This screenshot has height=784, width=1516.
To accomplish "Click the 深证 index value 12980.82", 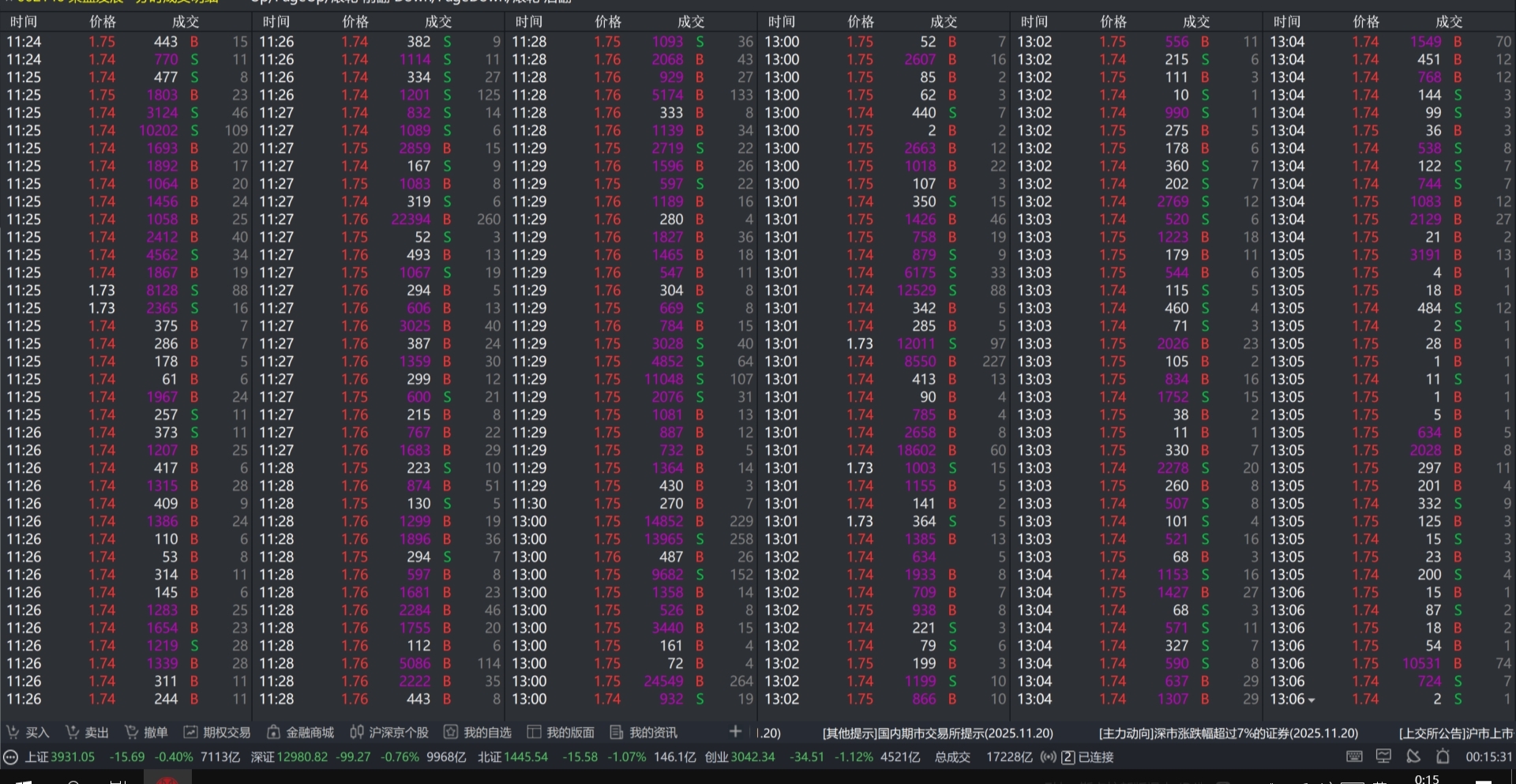I will (x=302, y=757).
